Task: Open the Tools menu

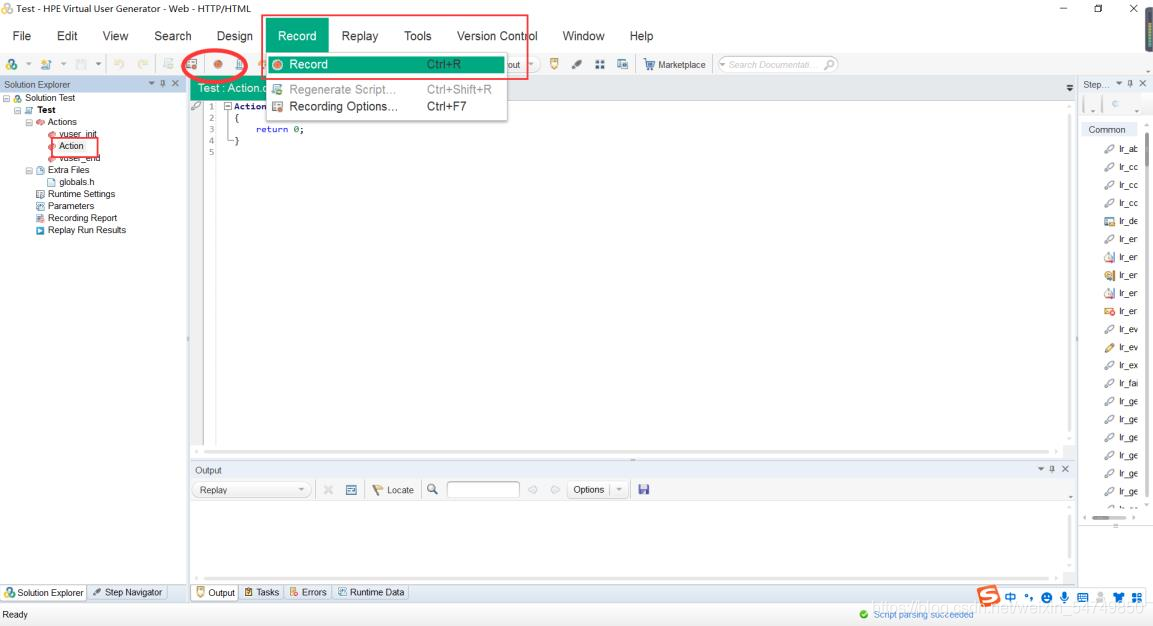Action: tap(417, 36)
